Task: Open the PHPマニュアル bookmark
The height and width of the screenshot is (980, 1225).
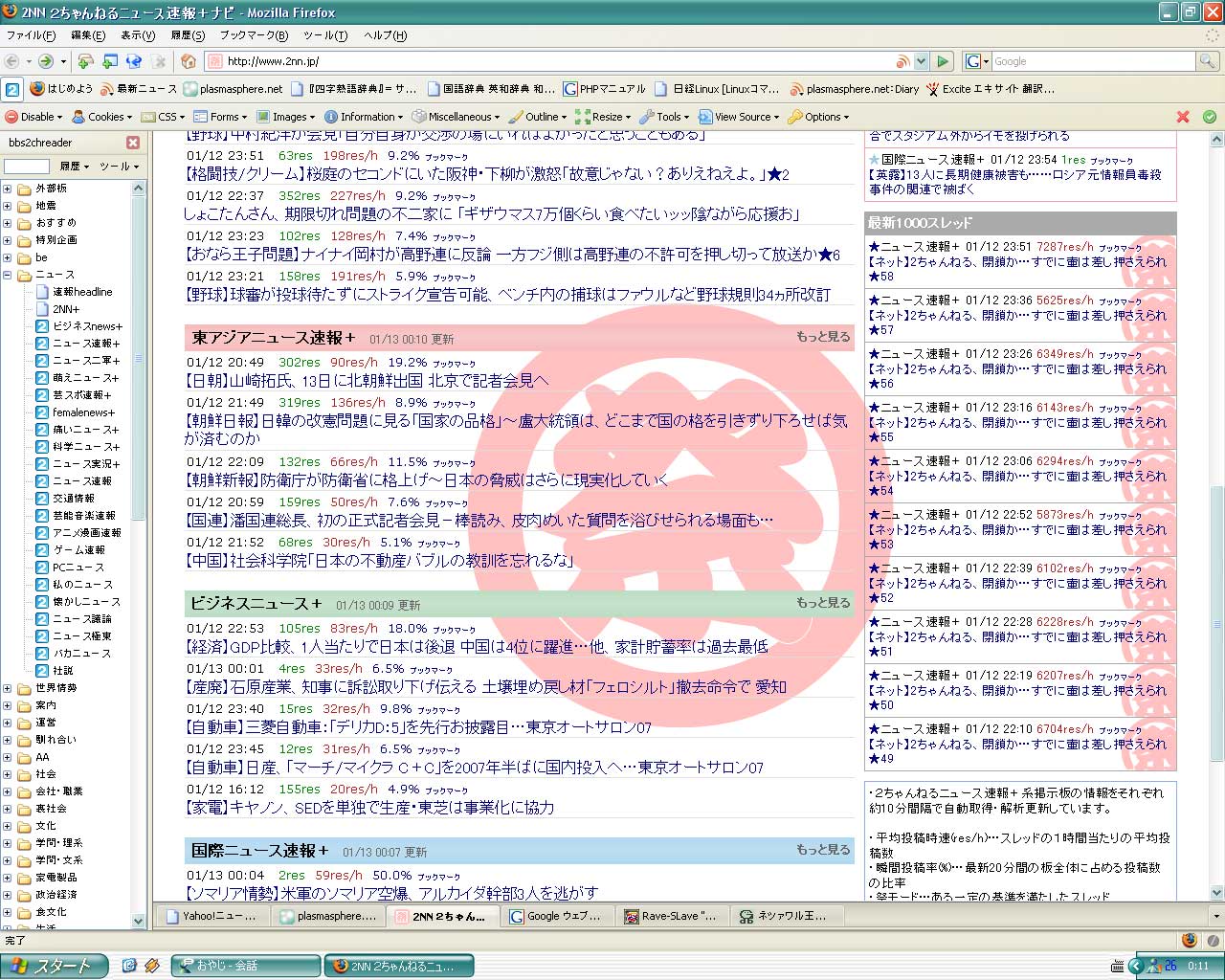Action: click(605, 89)
